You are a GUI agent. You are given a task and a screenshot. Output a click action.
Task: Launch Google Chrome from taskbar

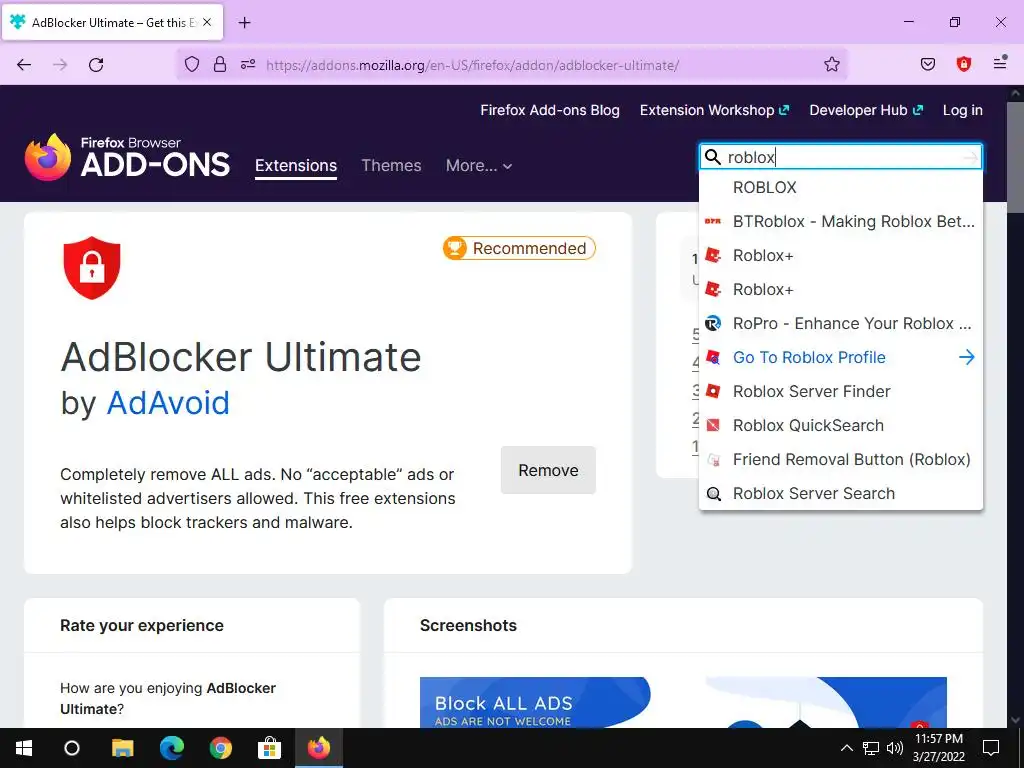(221, 748)
